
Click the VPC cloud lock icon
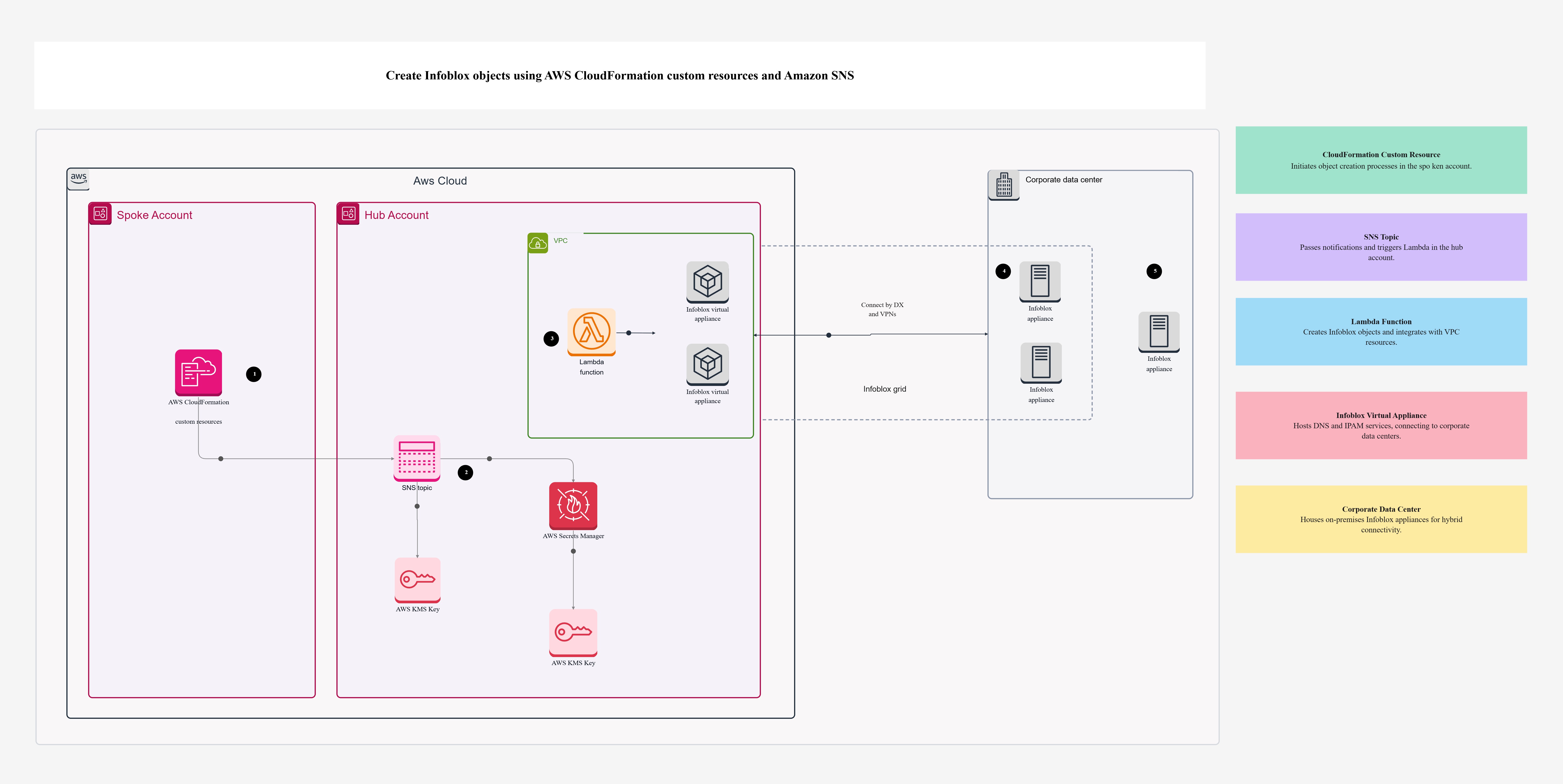click(538, 243)
